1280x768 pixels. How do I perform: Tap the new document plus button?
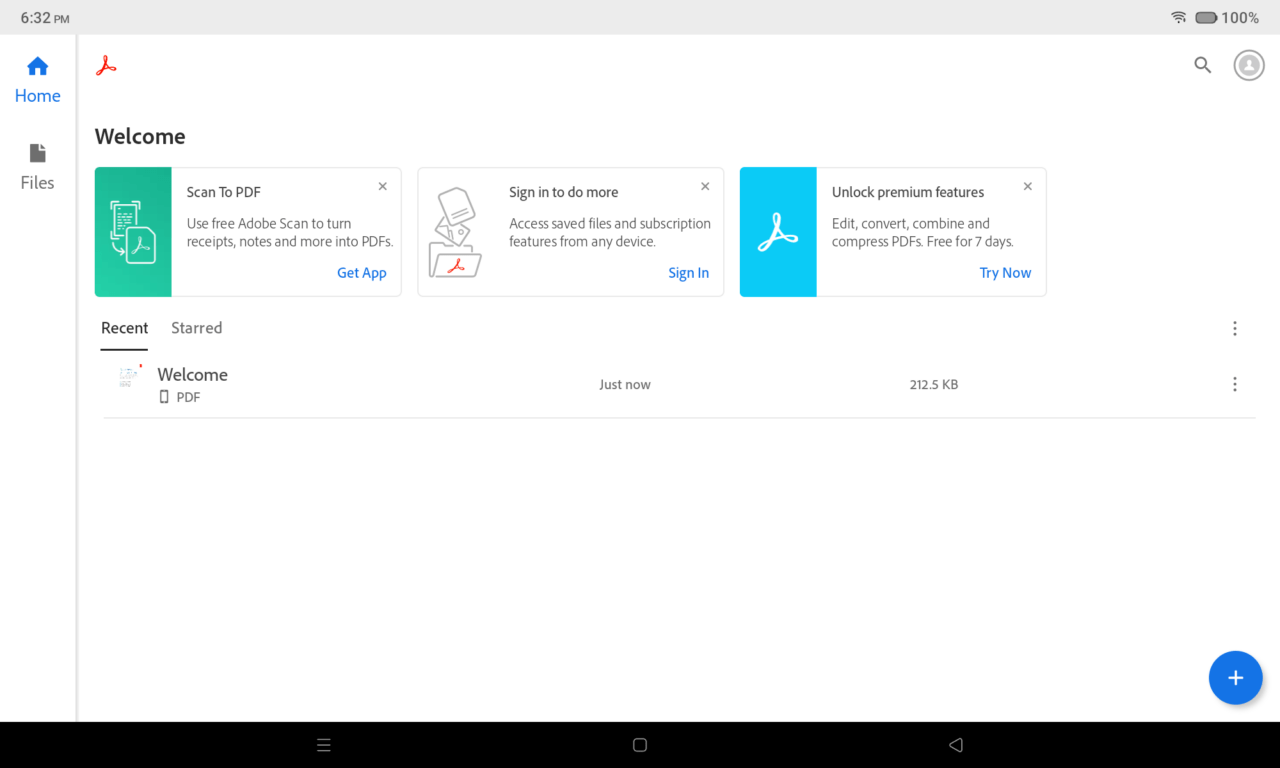[1235, 677]
